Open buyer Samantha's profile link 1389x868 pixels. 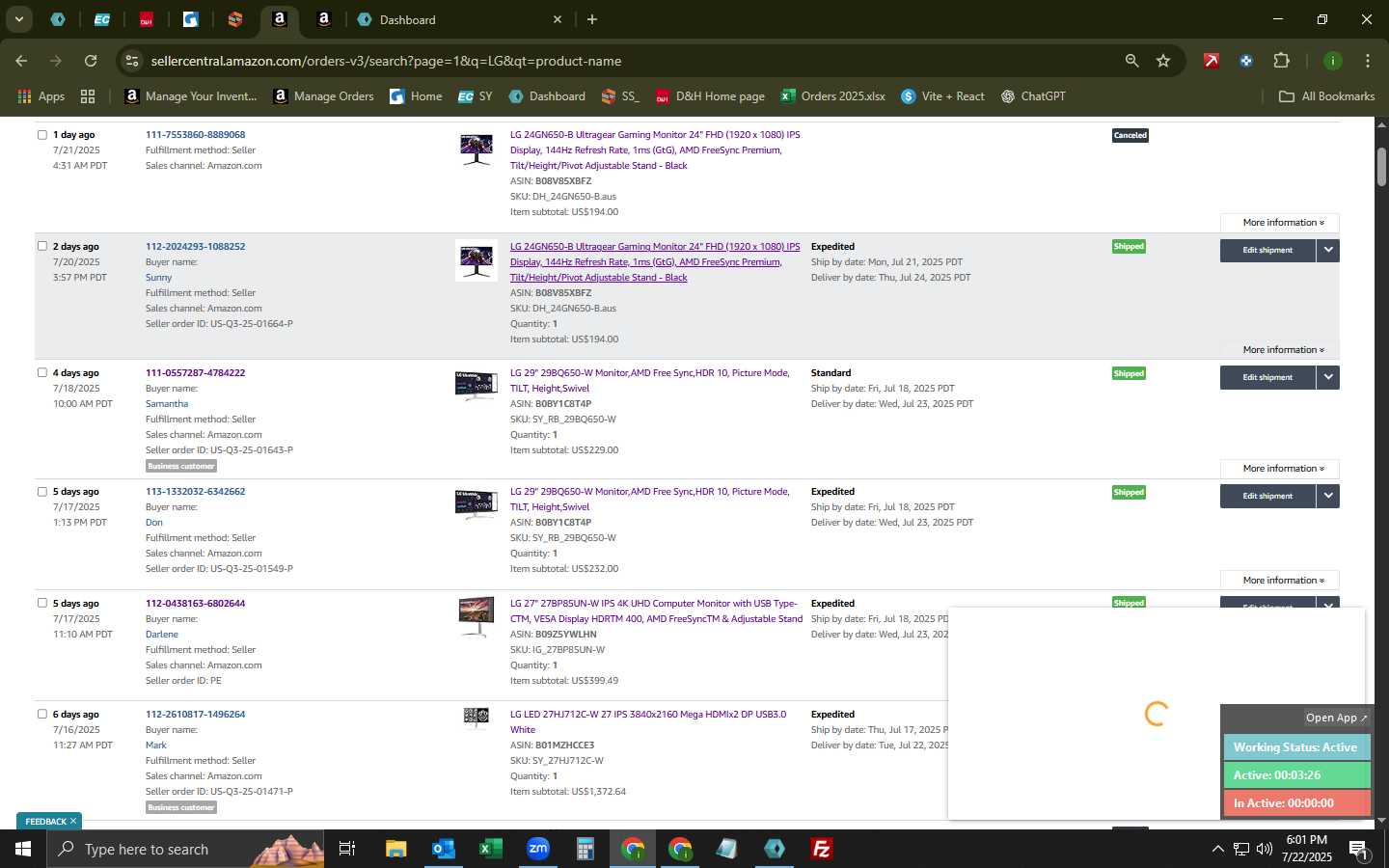167,404
